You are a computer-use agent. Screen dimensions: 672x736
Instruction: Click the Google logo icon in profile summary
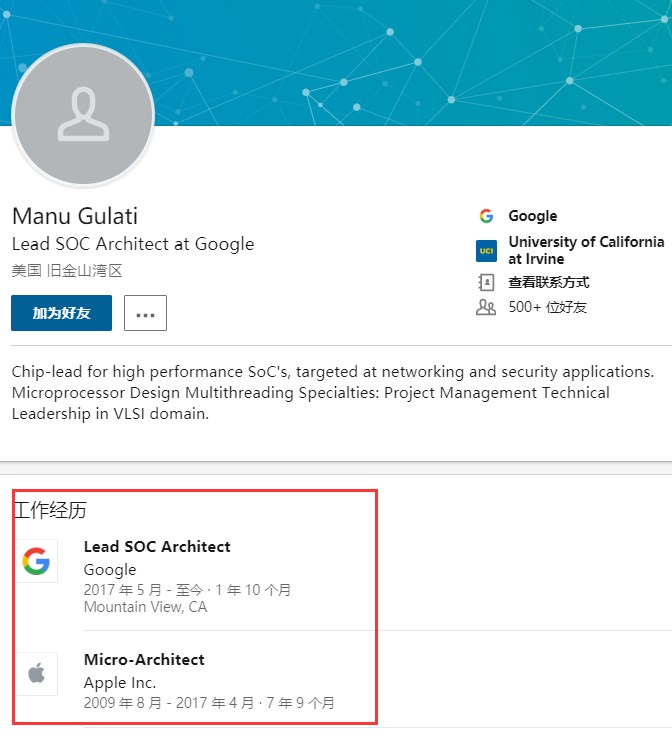tap(486, 216)
